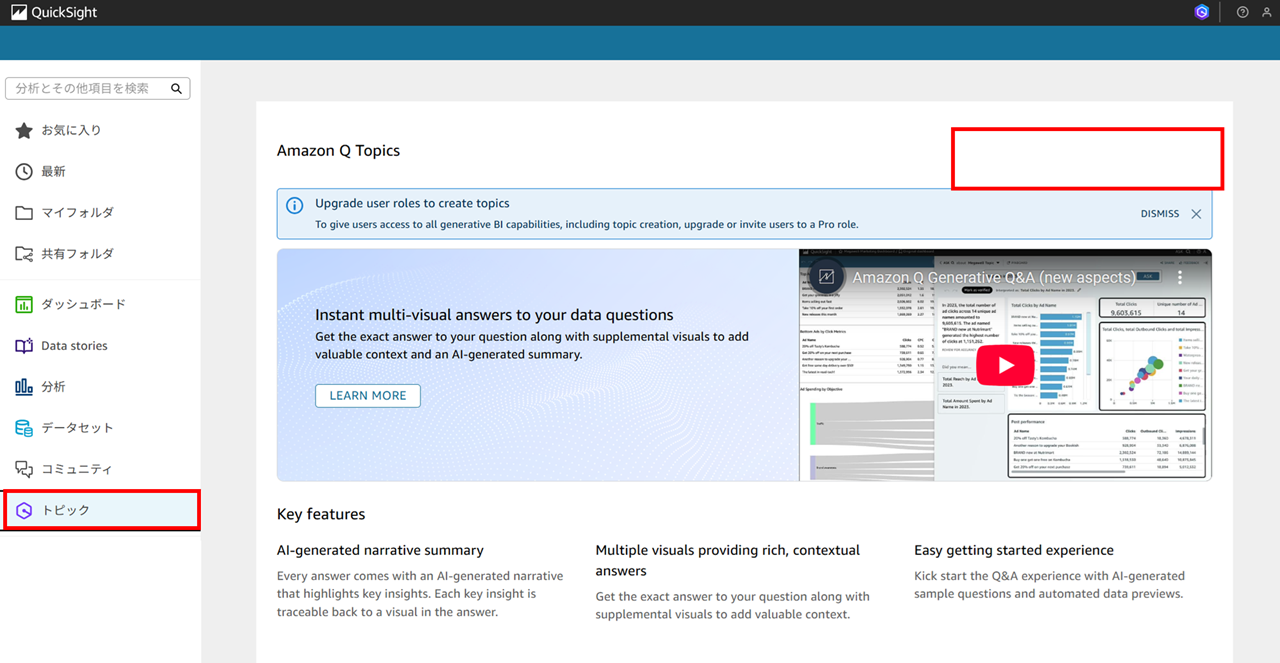1280x663 pixels.
Task: Click the Amazon Q Topics heading
Action: [x=338, y=151]
